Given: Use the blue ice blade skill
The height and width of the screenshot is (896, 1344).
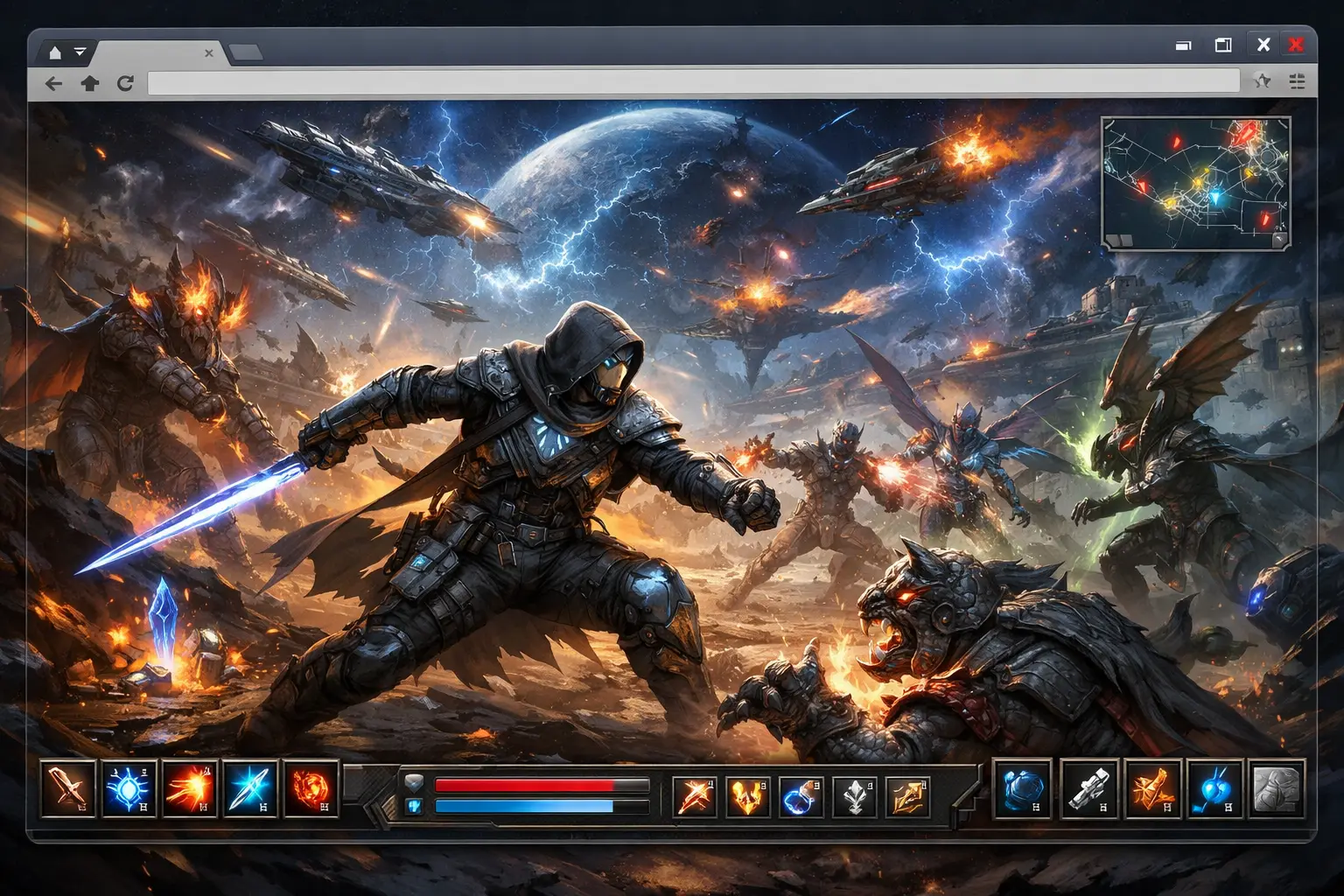Looking at the screenshot, I should tap(251, 789).
